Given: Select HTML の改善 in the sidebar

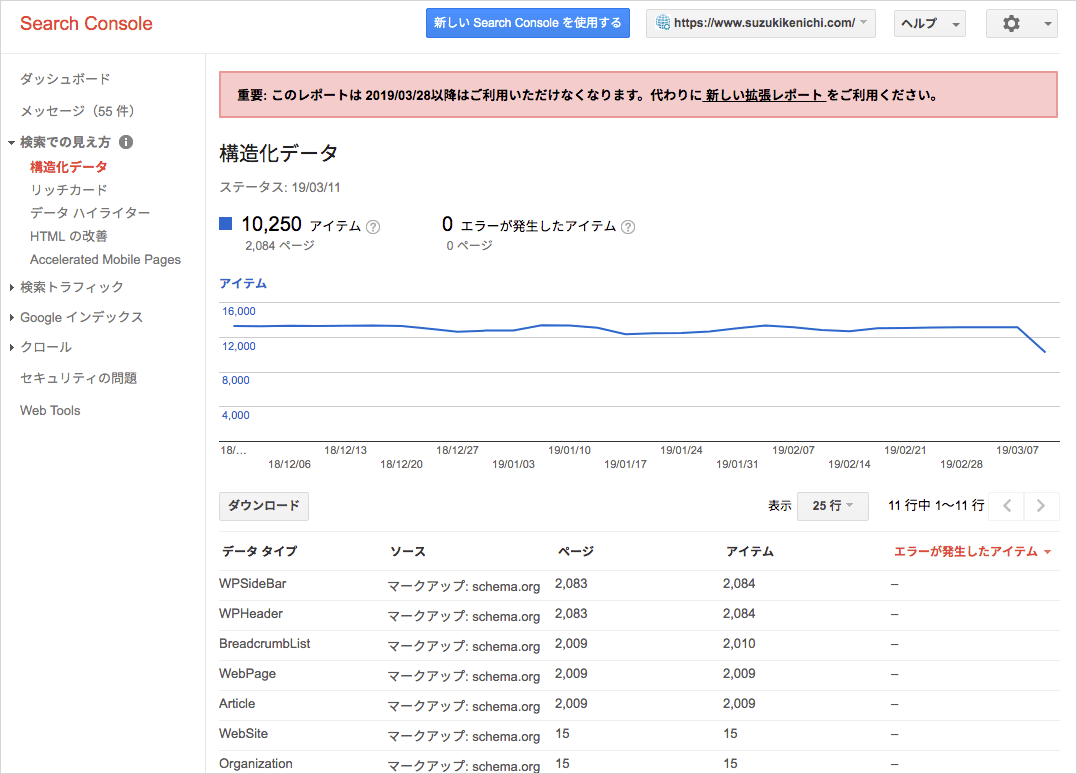Looking at the screenshot, I should pos(69,236).
